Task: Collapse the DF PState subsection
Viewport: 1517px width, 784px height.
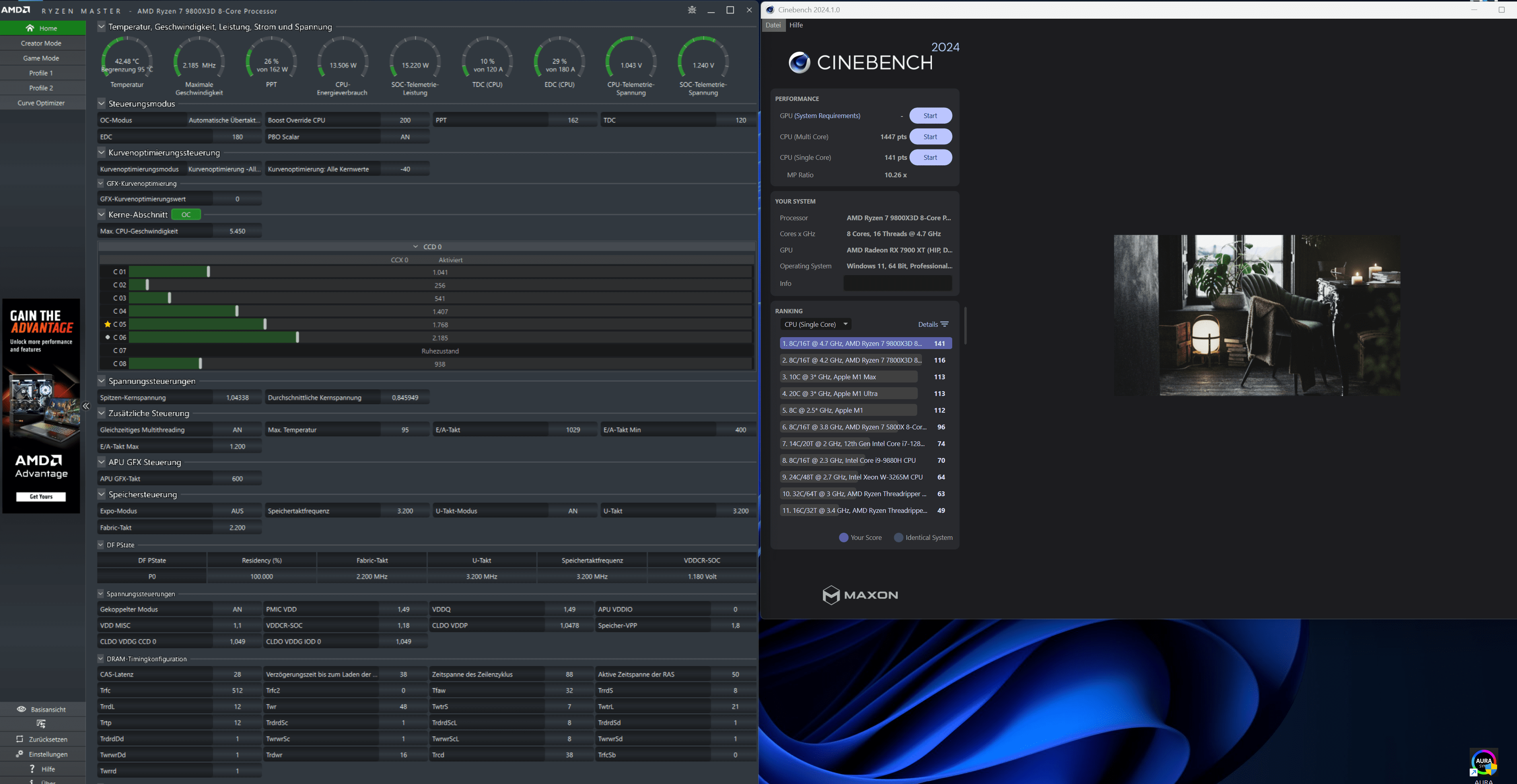Action: 101,544
